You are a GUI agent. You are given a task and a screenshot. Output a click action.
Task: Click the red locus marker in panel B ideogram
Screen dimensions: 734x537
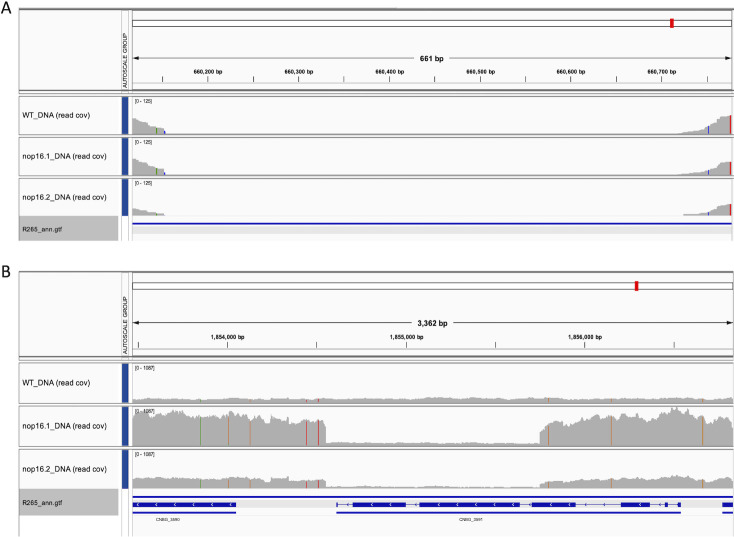[636, 286]
